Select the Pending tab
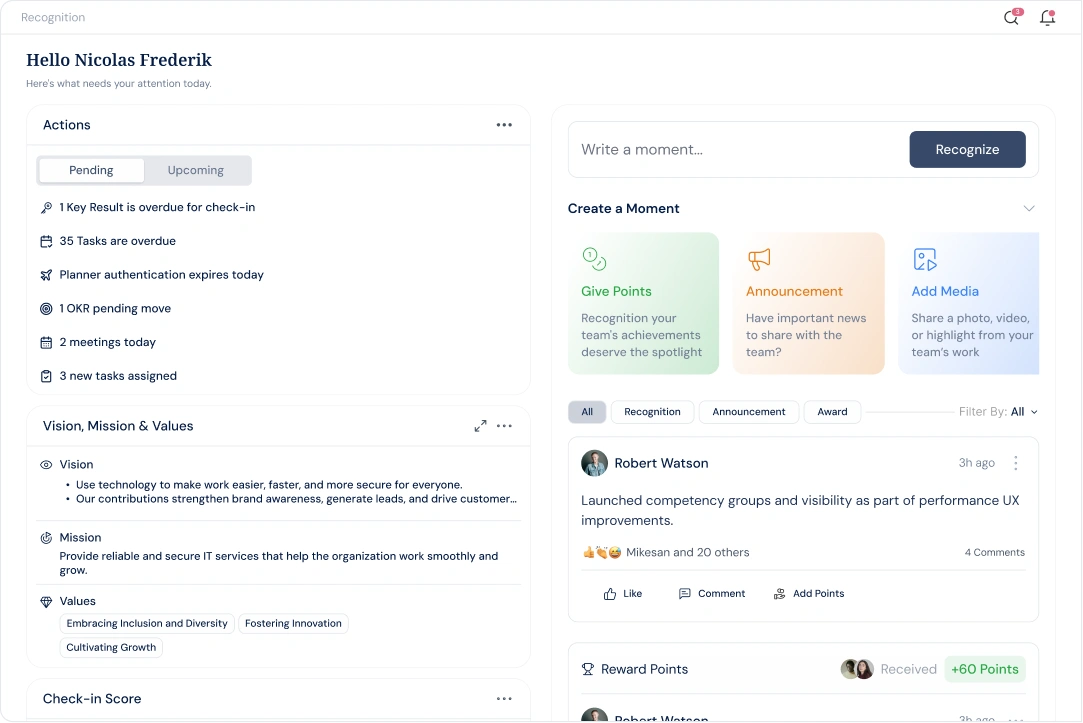Image resolution: width=1083 pixels, height=723 pixels. (91, 171)
